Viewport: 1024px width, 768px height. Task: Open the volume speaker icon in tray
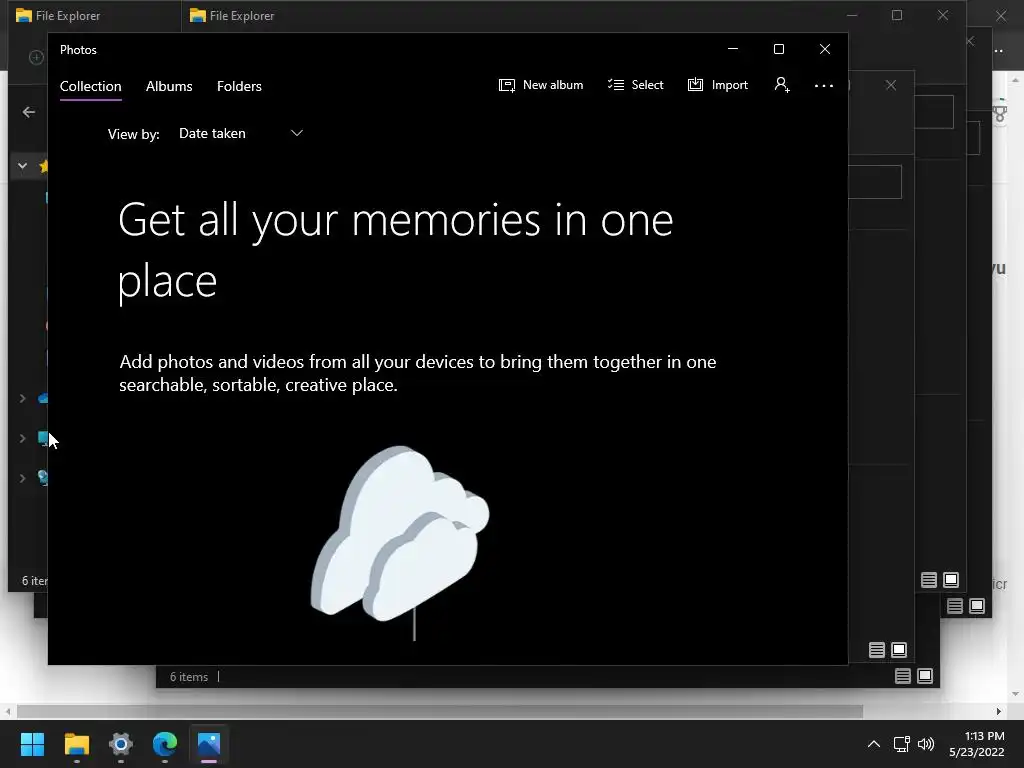(x=926, y=744)
